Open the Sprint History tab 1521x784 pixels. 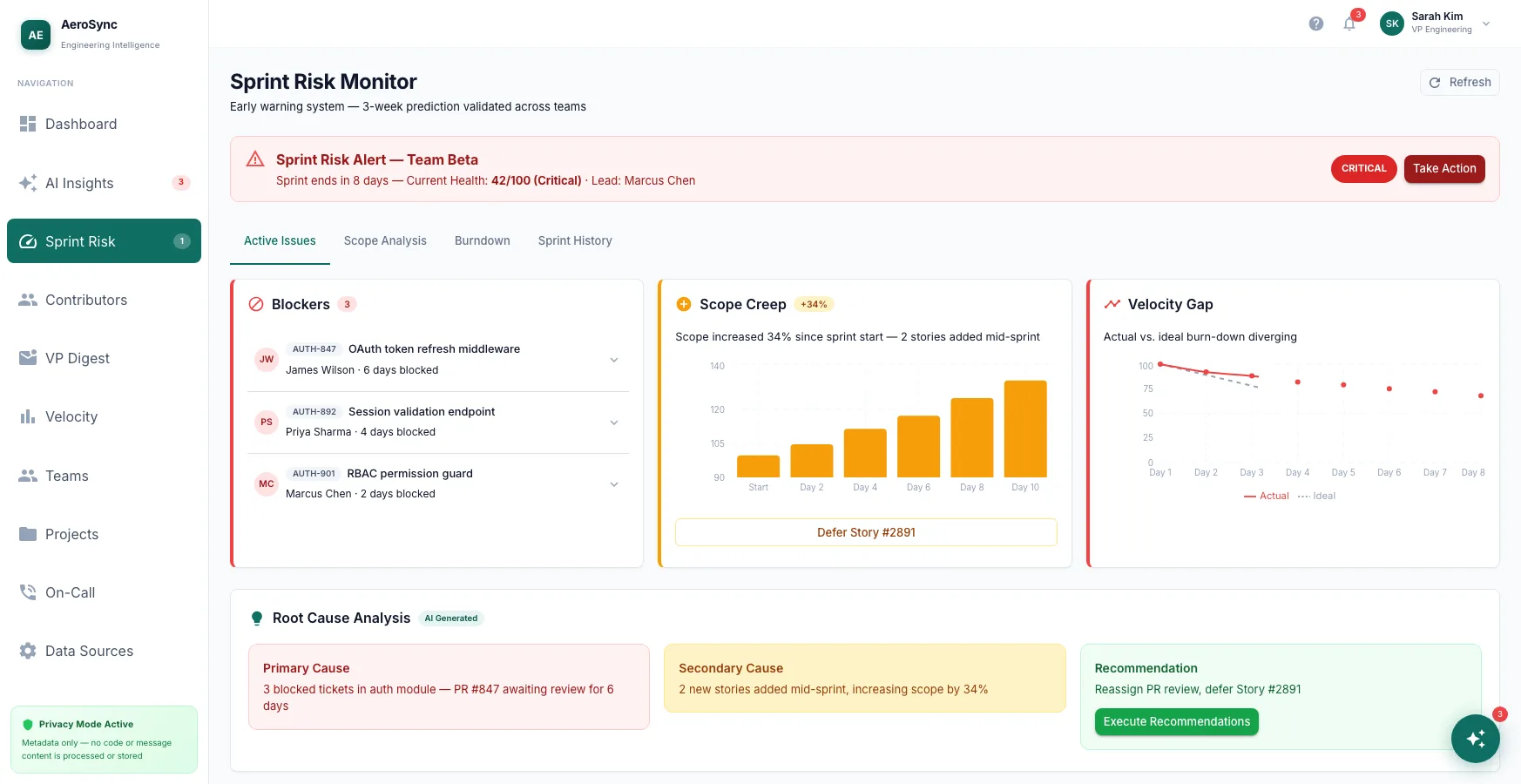[575, 241]
